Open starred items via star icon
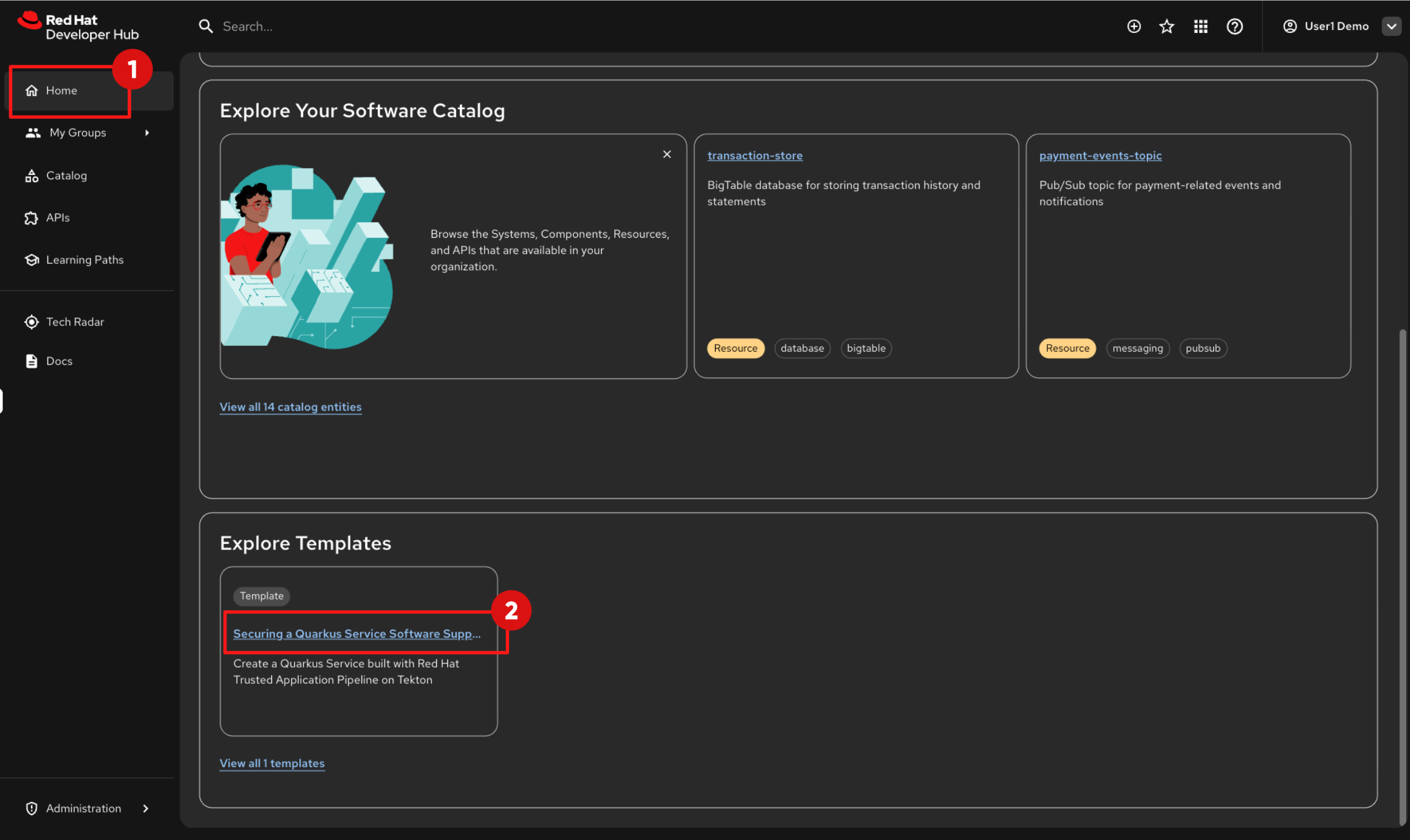The width and height of the screenshot is (1410, 840). pyautogui.click(x=1167, y=26)
